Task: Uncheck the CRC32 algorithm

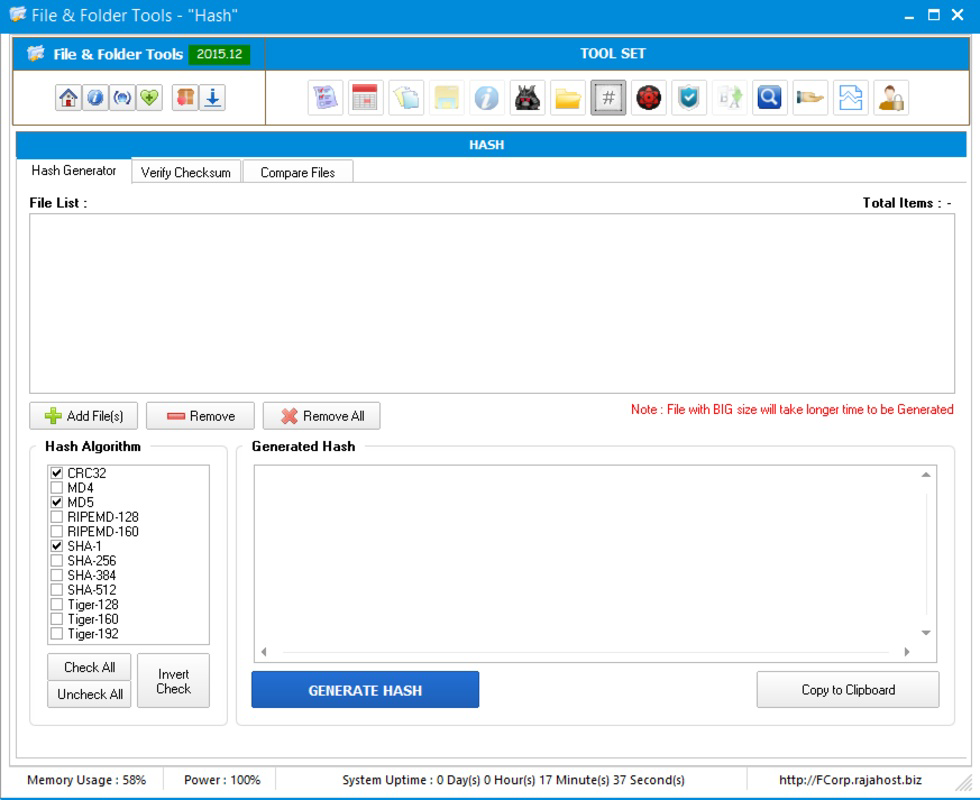Action: 57,473
